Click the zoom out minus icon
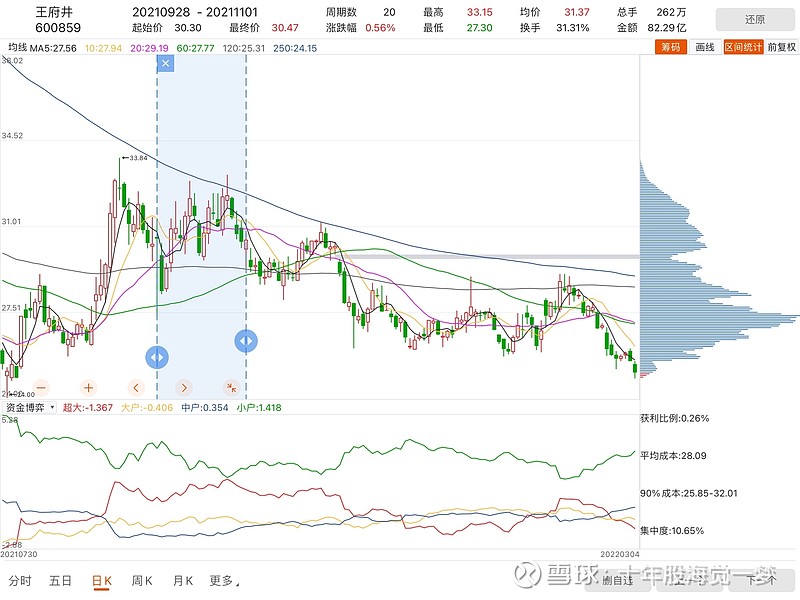This screenshot has height=600, width=800. 41,387
